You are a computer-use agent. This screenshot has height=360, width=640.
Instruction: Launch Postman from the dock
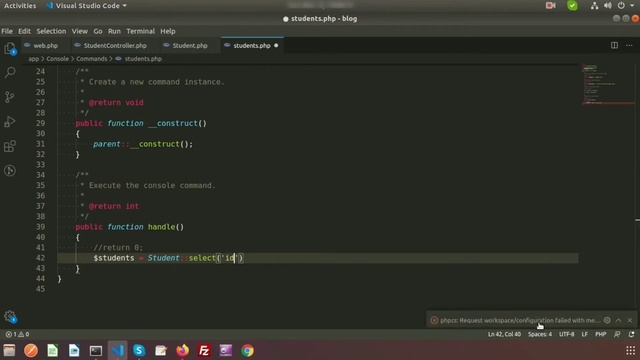point(31,350)
